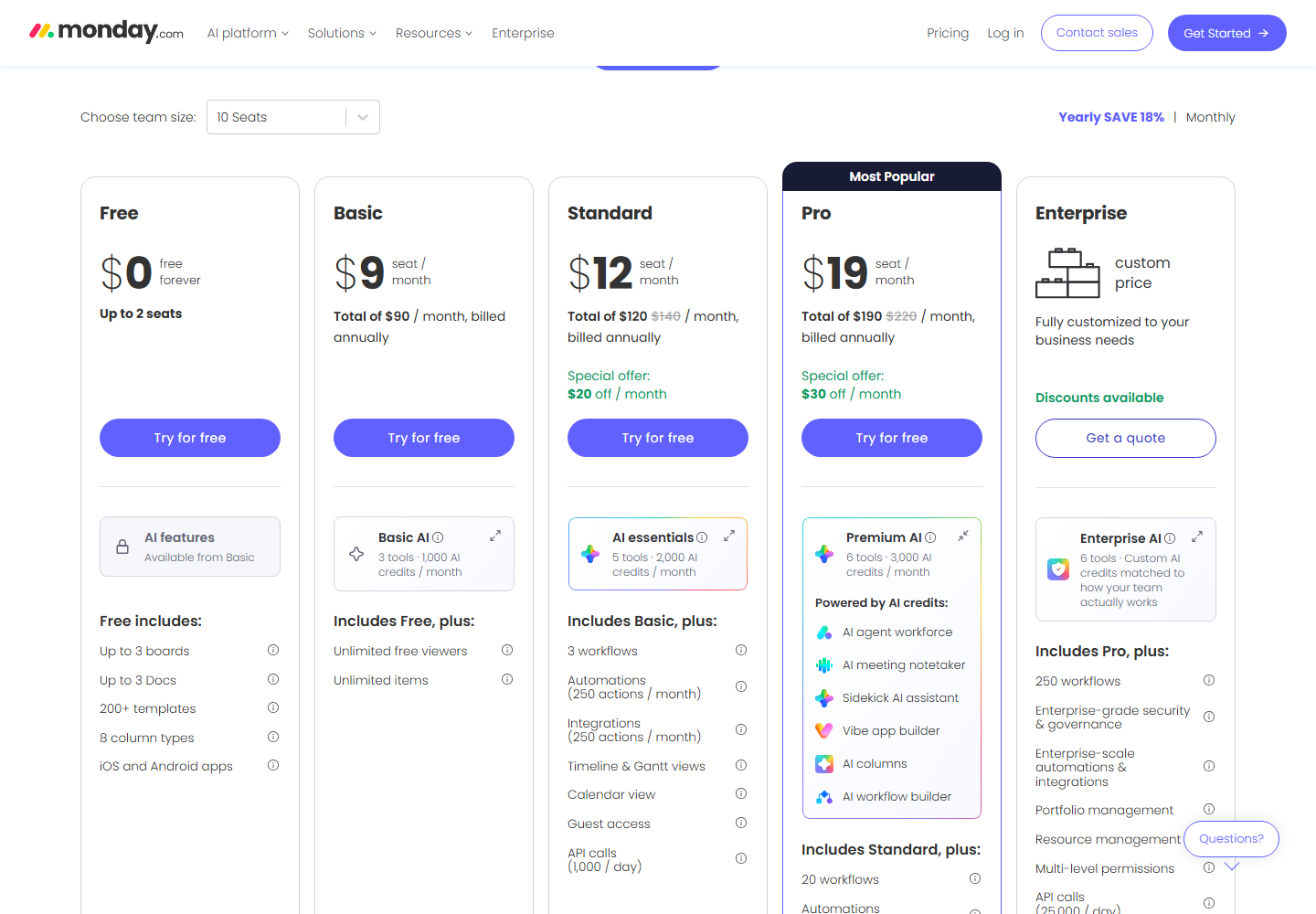The image size is (1316, 914).
Task: Expand the AI platform menu
Action: point(248,33)
